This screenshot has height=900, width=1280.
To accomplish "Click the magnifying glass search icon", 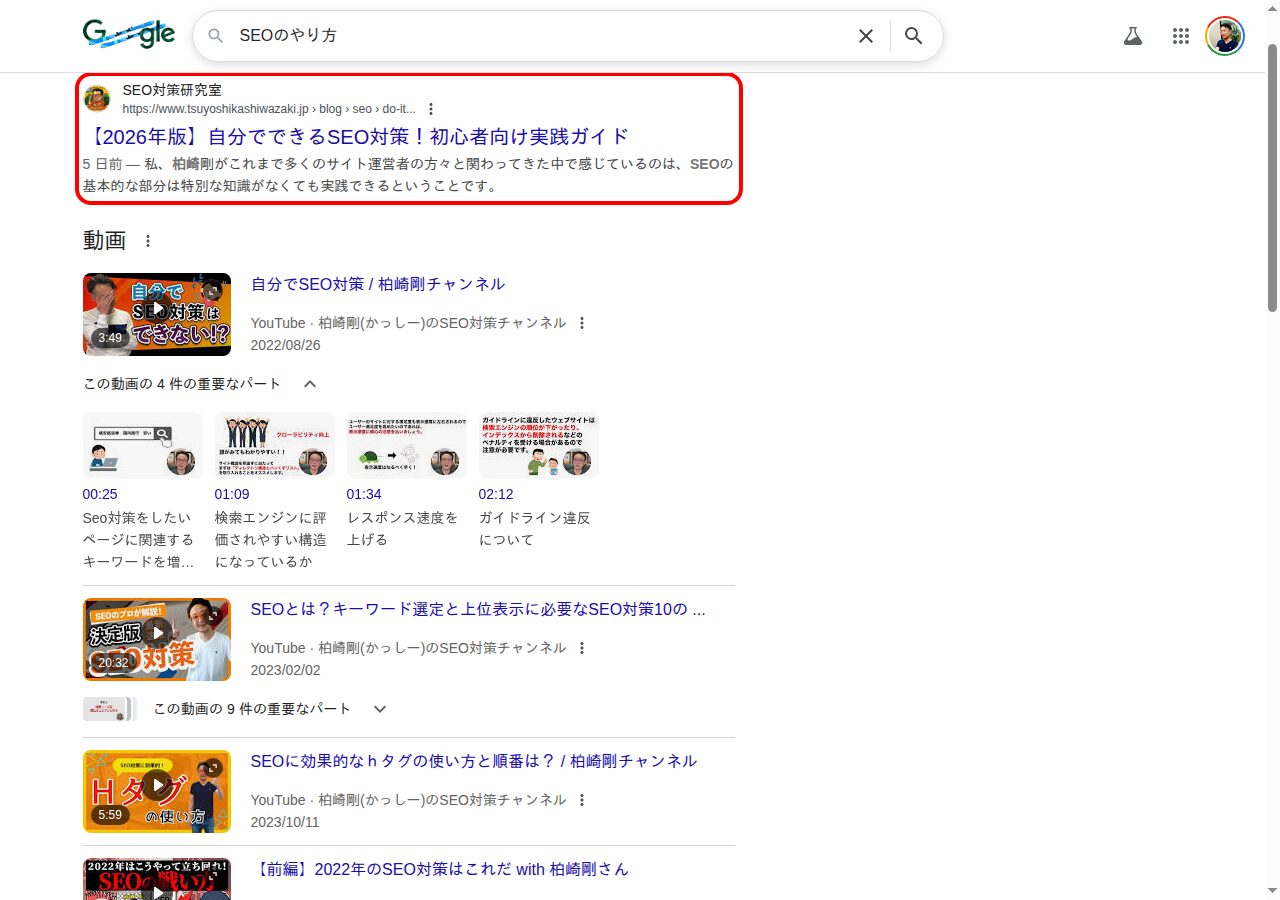I will 913,35.
